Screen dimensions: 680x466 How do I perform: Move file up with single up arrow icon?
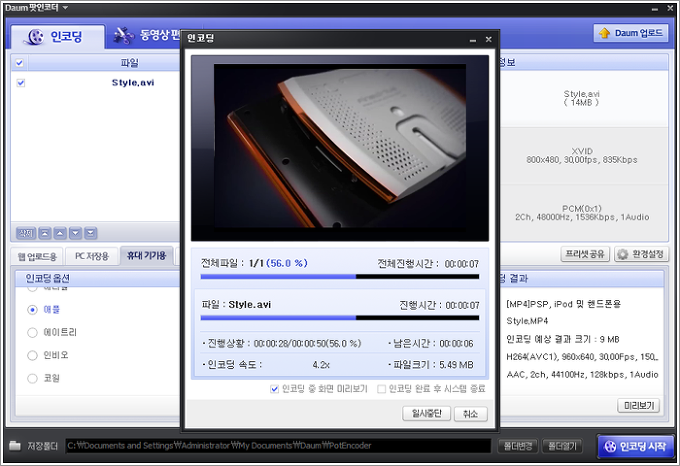[60, 233]
